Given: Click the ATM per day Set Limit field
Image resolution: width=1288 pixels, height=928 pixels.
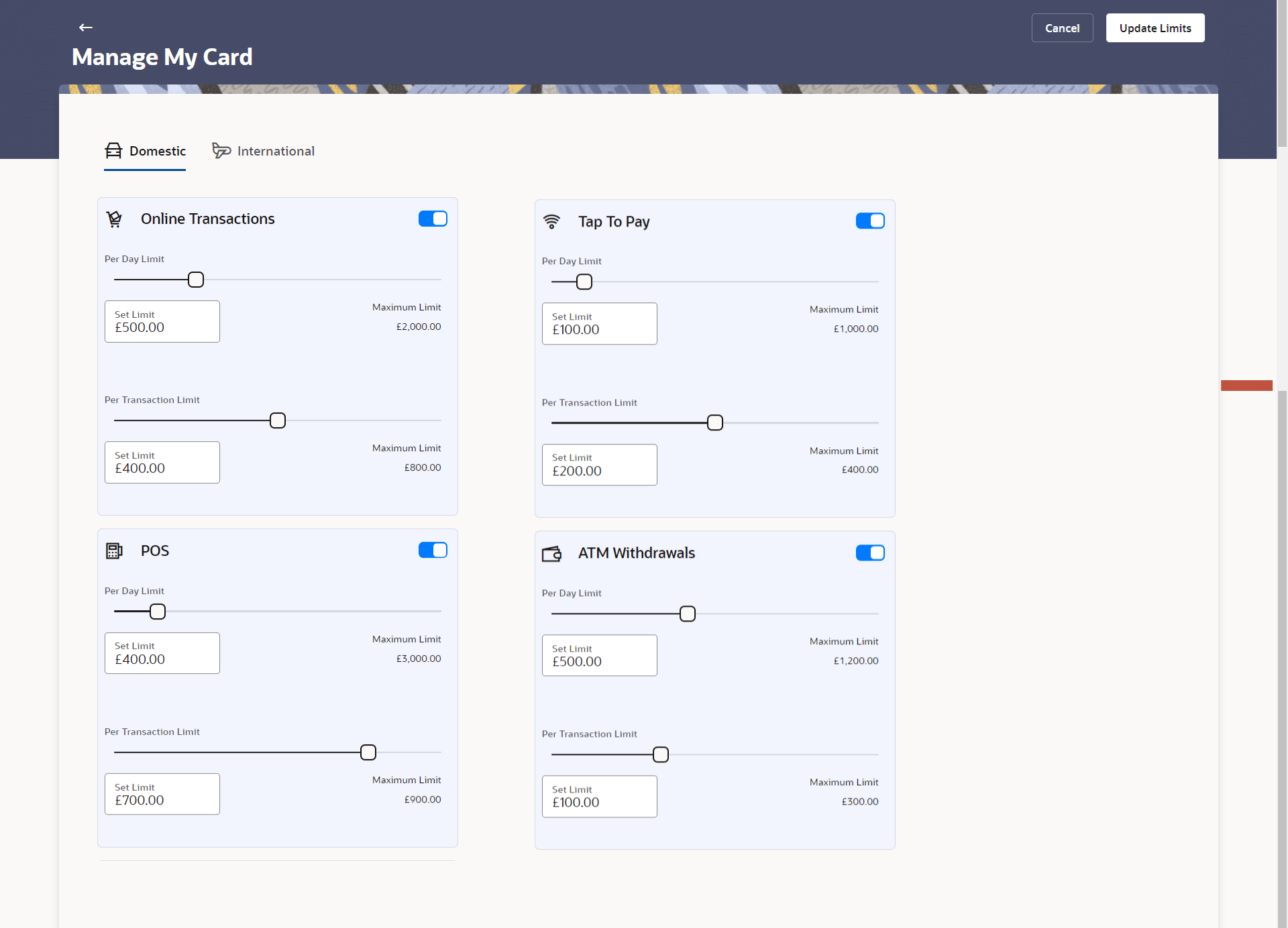Looking at the screenshot, I should tap(599, 656).
